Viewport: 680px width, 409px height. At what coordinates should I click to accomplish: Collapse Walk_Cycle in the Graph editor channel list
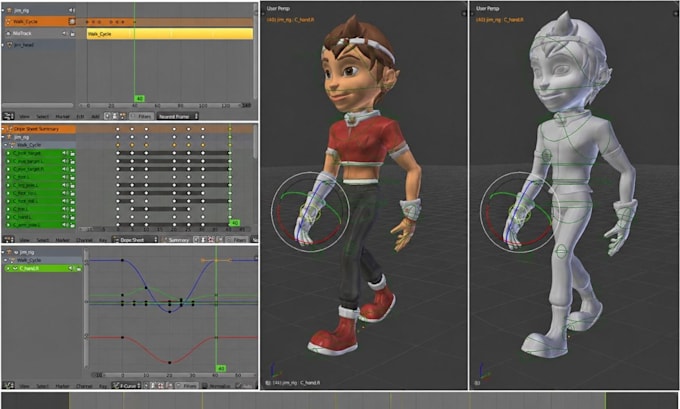click(6, 260)
